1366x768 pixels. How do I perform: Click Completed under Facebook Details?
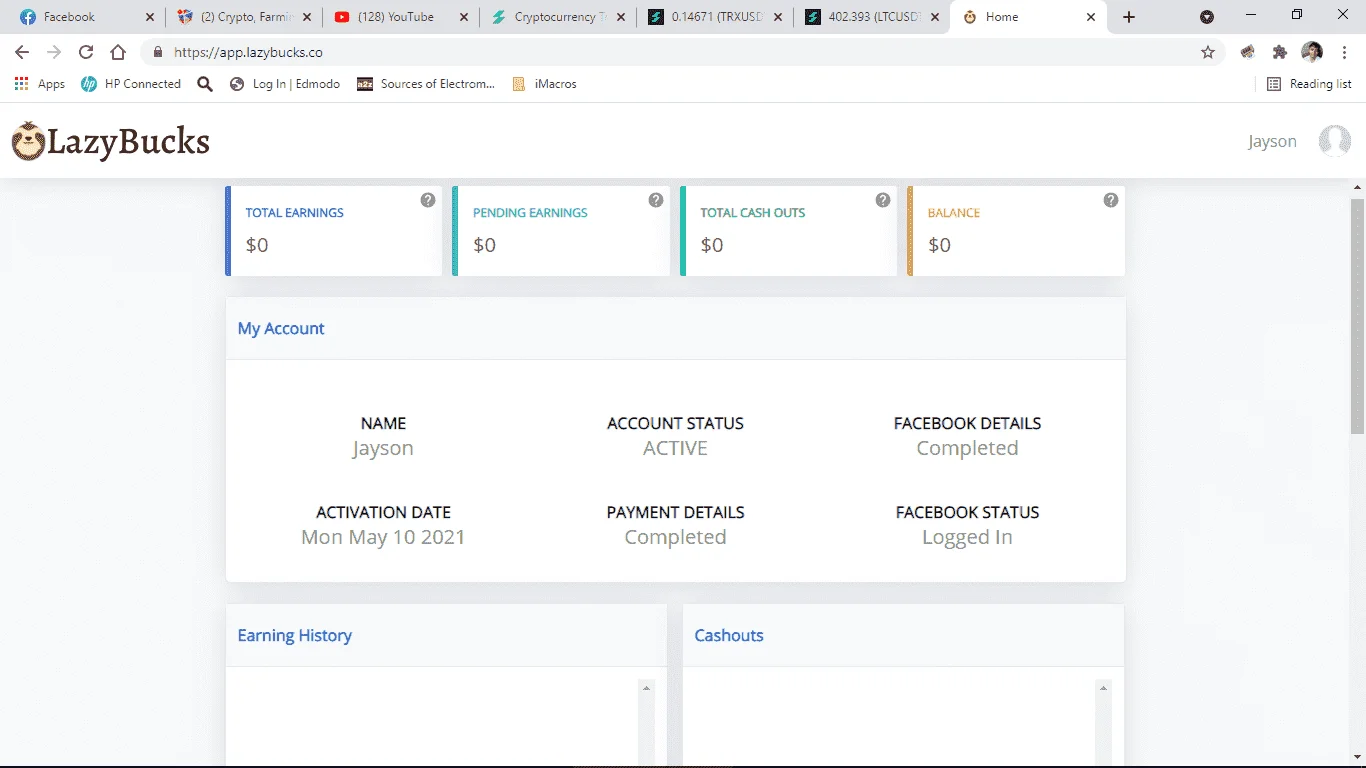(967, 448)
